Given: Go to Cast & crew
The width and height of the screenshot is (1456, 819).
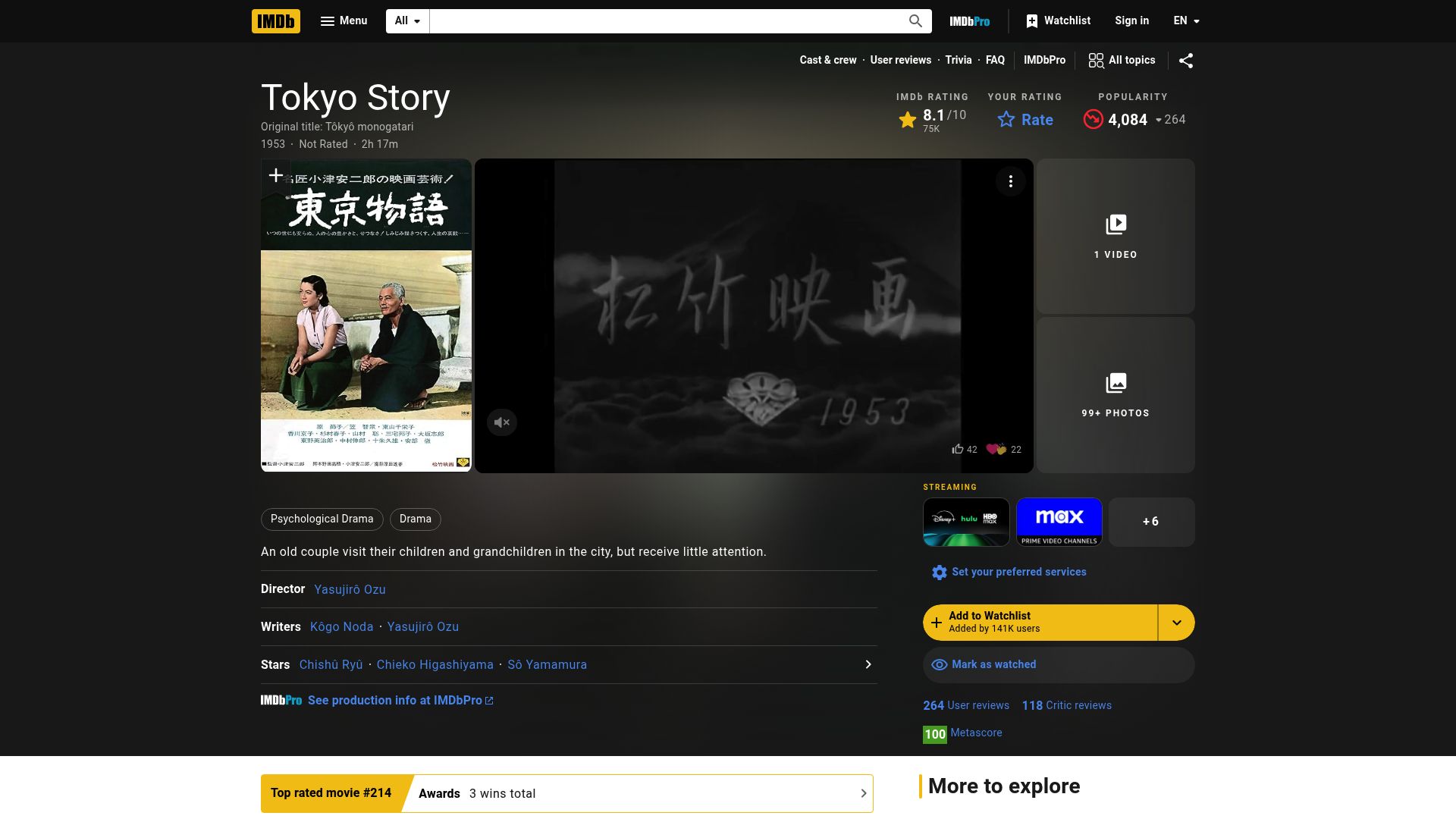Looking at the screenshot, I should (x=827, y=60).
